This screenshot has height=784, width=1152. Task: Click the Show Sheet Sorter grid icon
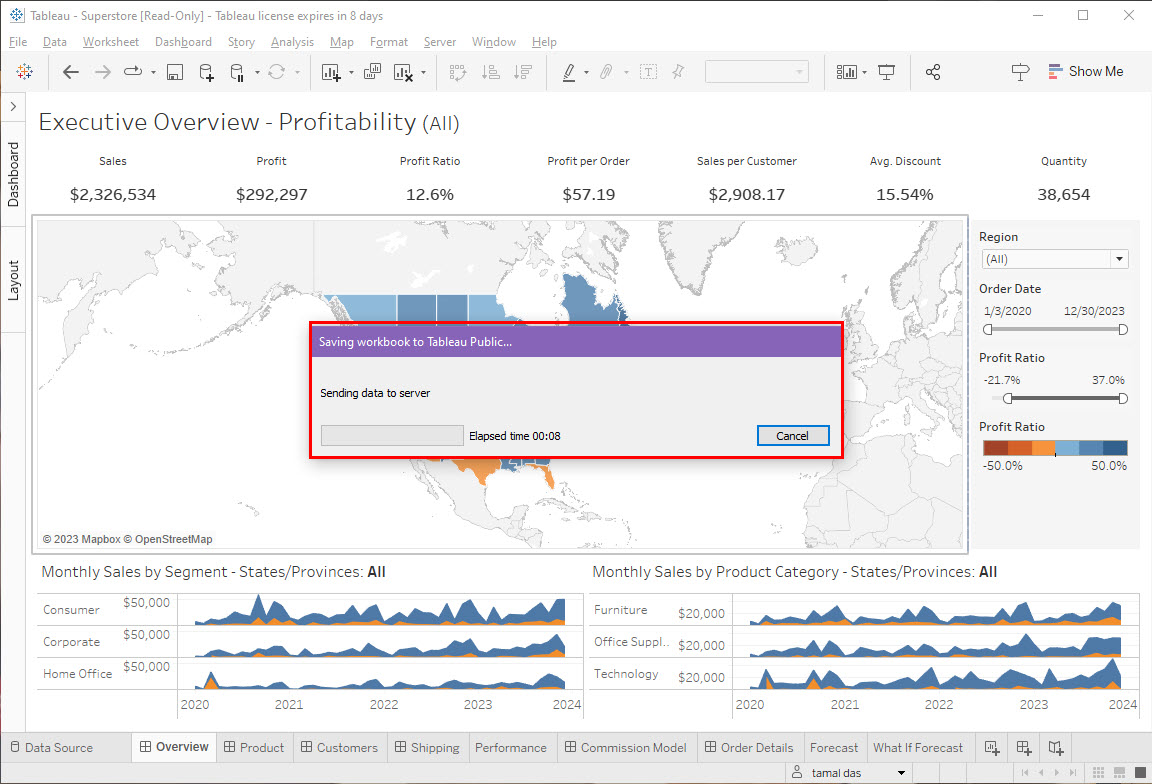[x=1098, y=772]
